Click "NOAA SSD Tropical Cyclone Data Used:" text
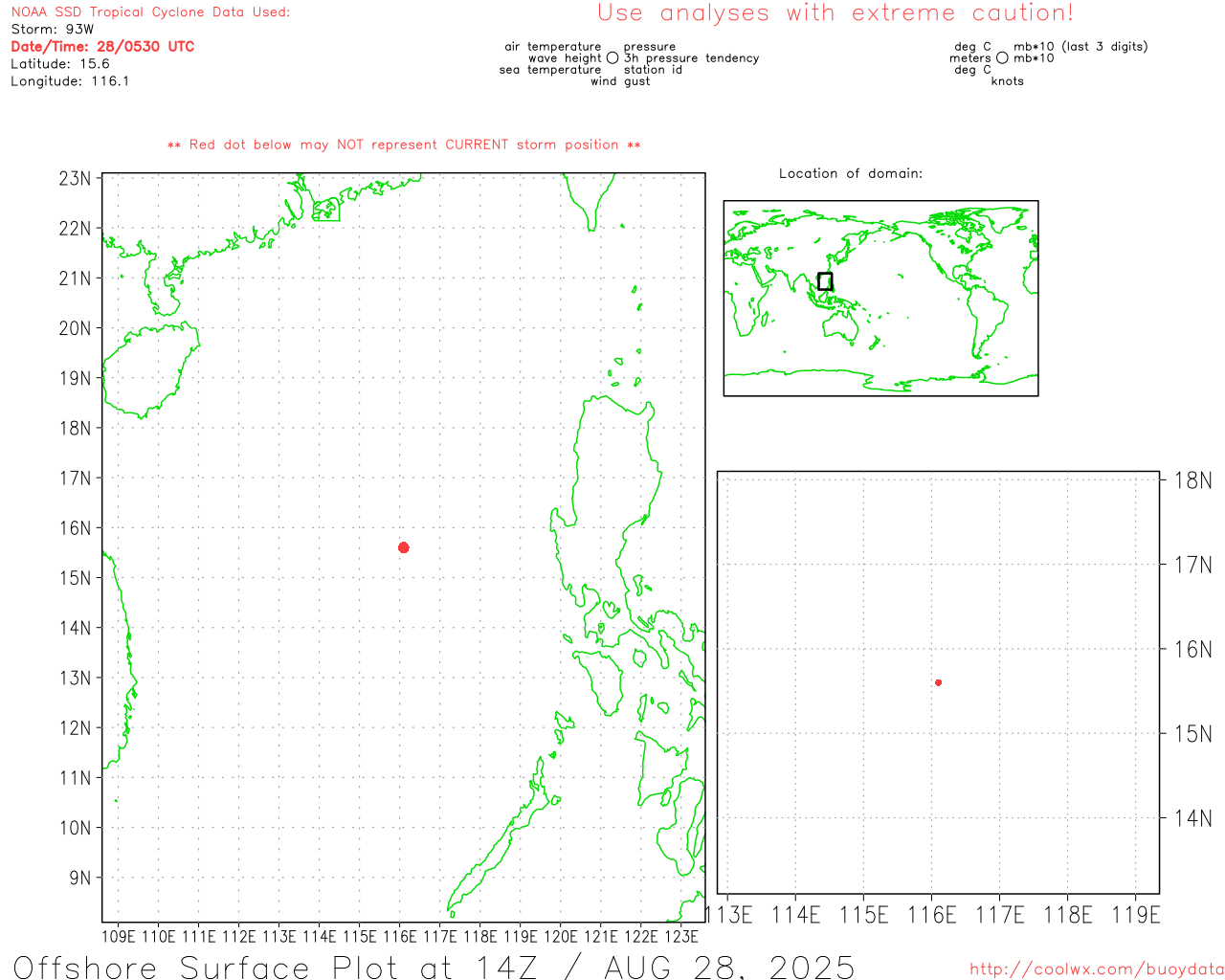1225x980 pixels. (x=150, y=12)
